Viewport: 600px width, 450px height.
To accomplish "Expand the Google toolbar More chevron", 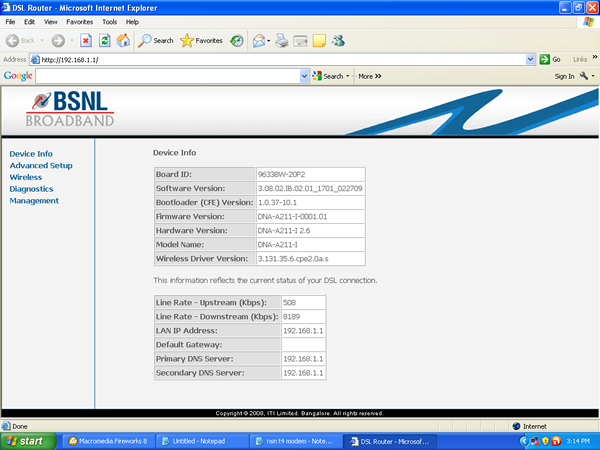I will pyautogui.click(x=378, y=76).
